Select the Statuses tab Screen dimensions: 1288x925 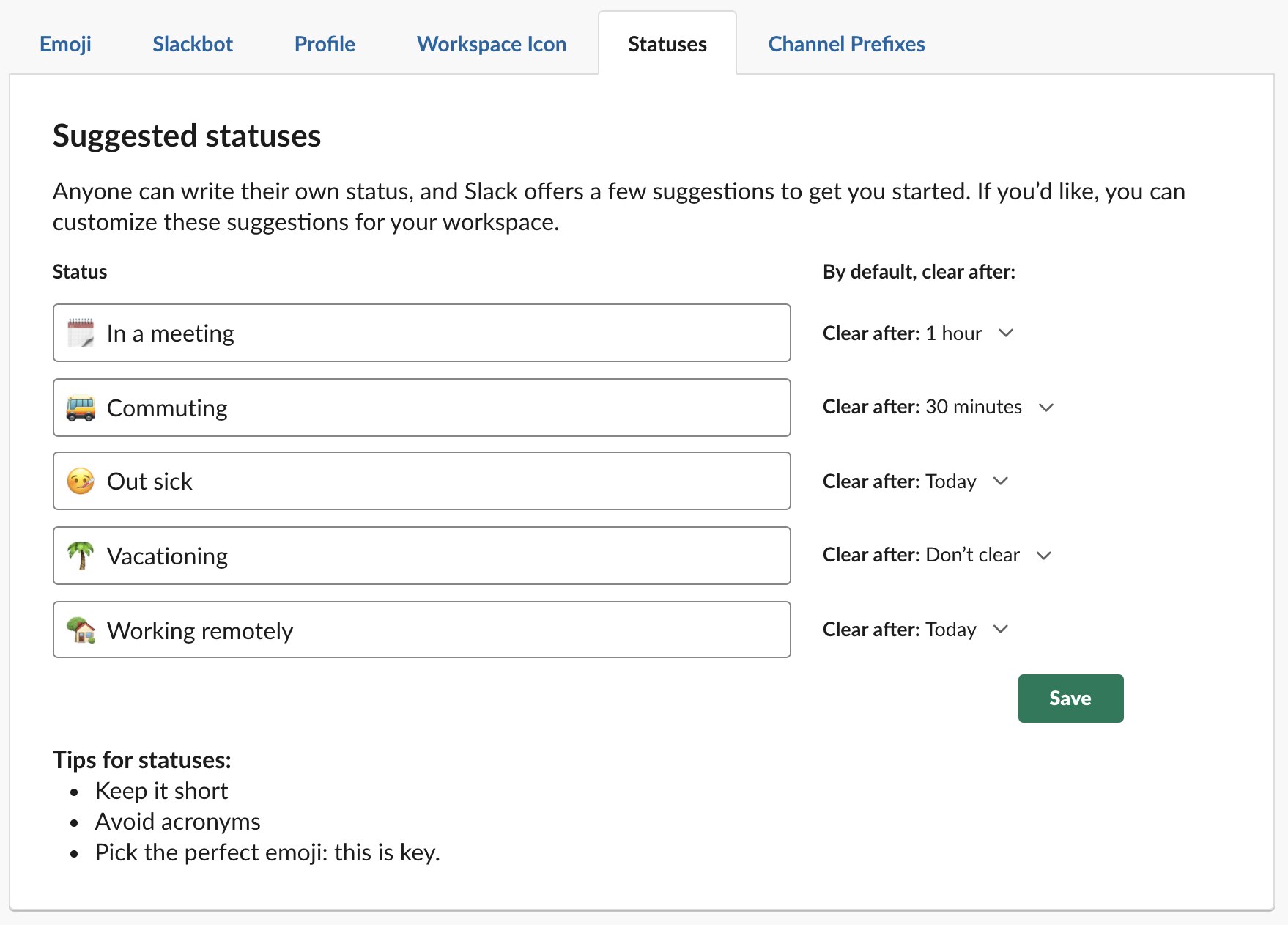pyautogui.click(x=667, y=44)
